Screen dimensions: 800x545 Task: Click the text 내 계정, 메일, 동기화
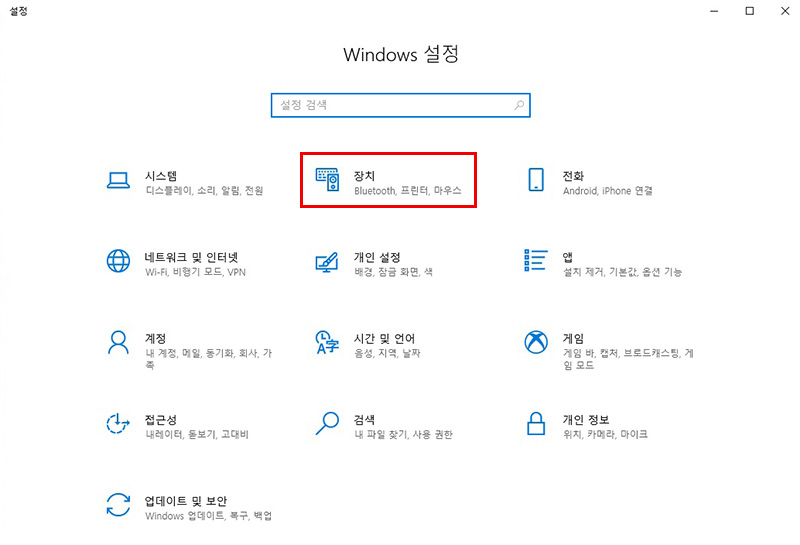190,353
